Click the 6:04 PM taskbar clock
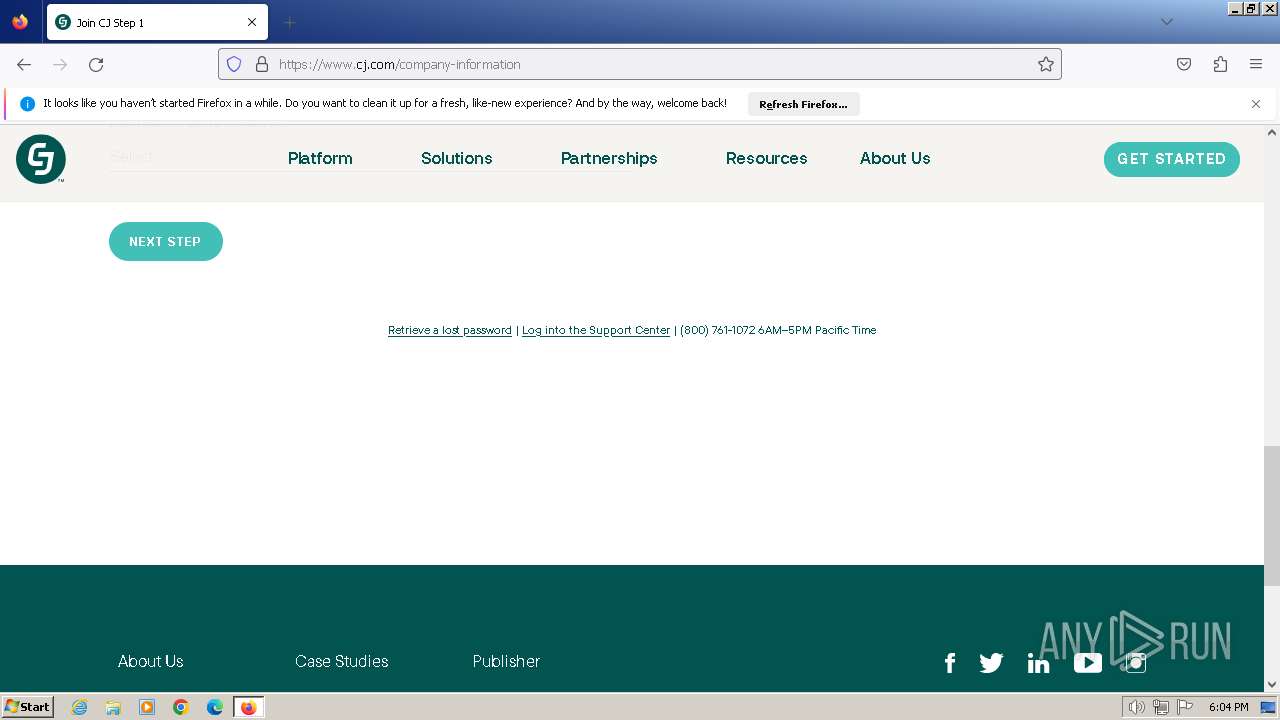The width and height of the screenshot is (1280, 720). click(x=1228, y=707)
